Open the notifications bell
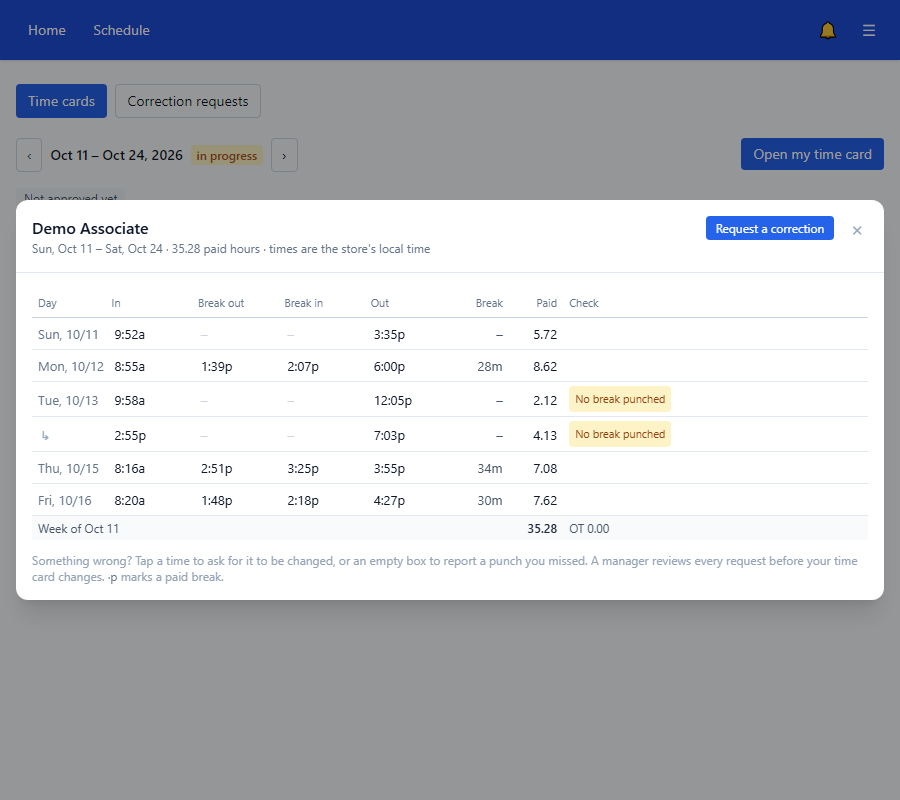This screenshot has width=900, height=800. pos(827,30)
